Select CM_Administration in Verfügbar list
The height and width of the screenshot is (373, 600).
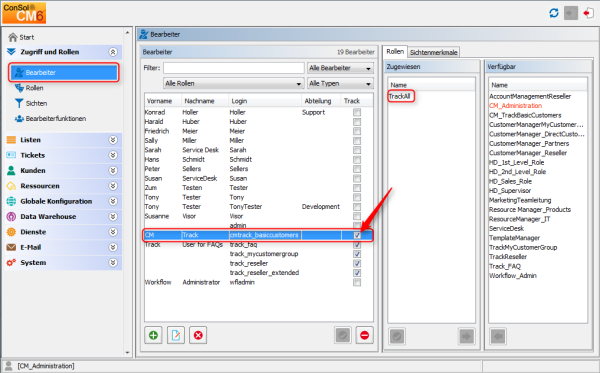515,106
